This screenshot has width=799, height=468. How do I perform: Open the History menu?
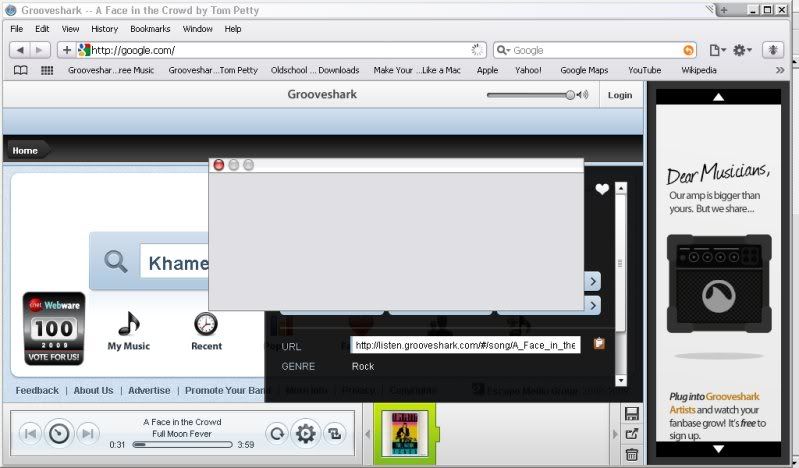[x=104, y=29]
